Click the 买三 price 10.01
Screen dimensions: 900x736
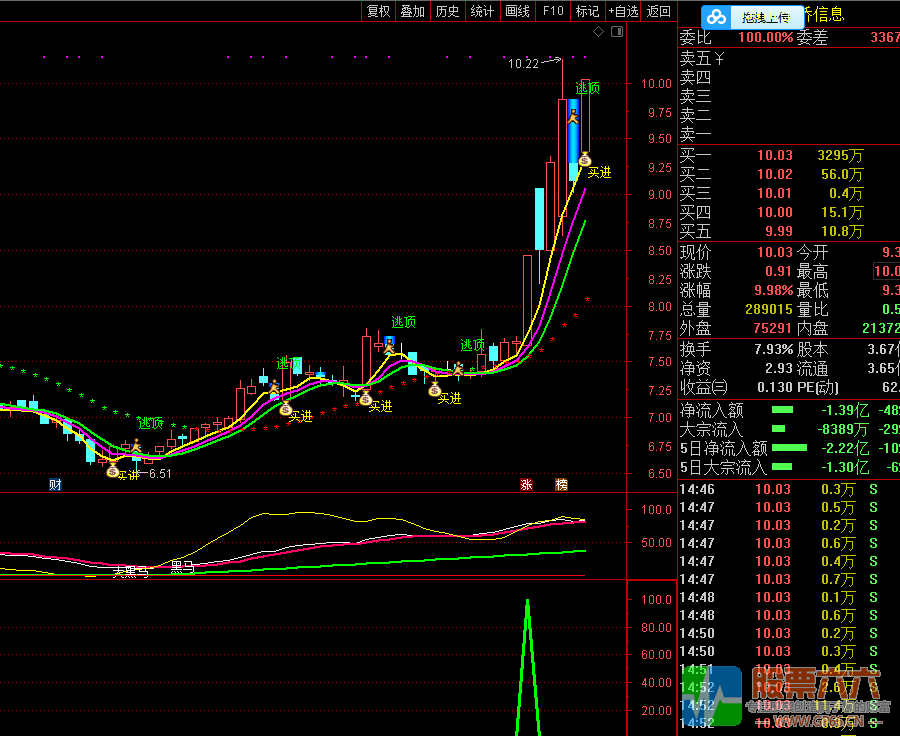(x=774, y=193)
